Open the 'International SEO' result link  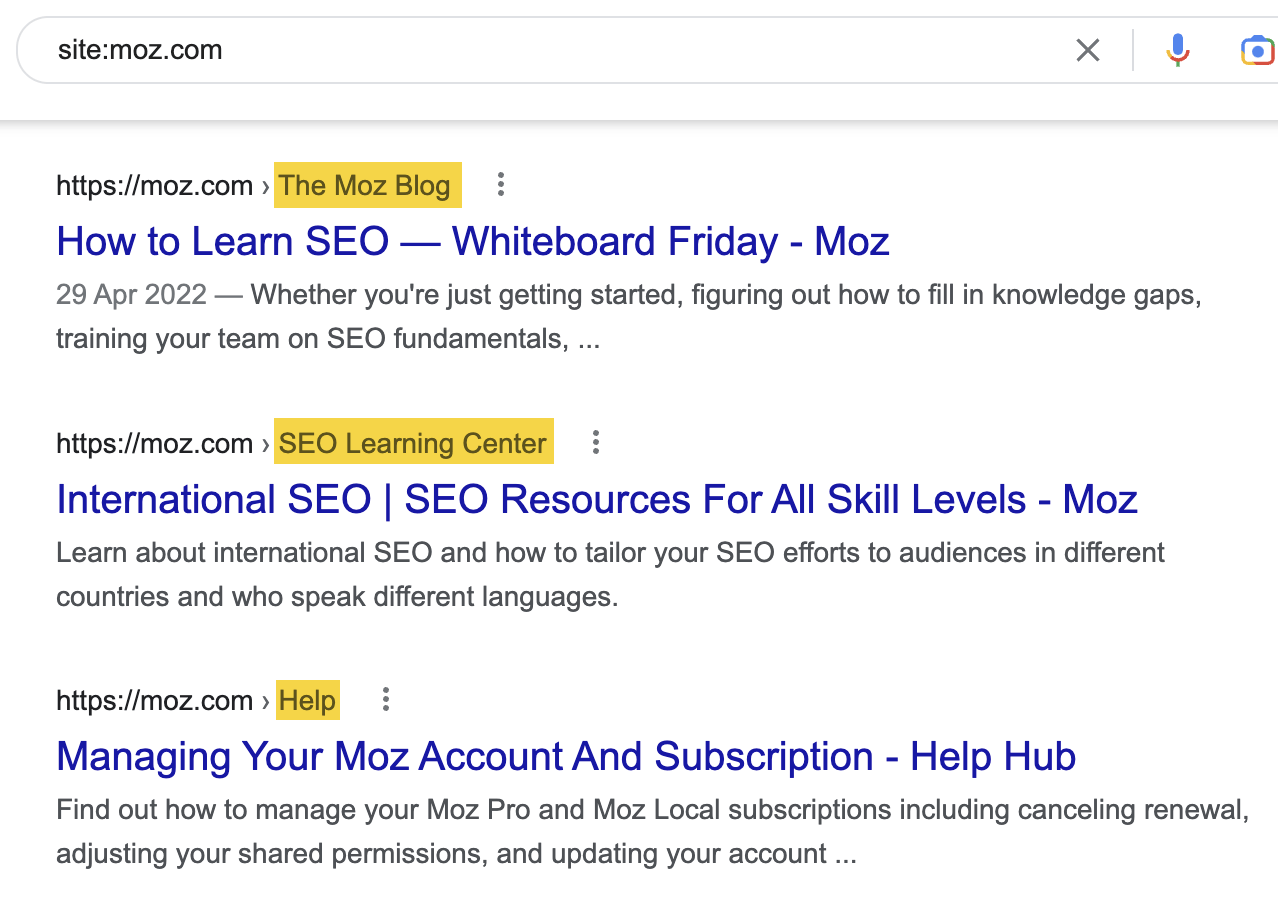tap(597, 499)
